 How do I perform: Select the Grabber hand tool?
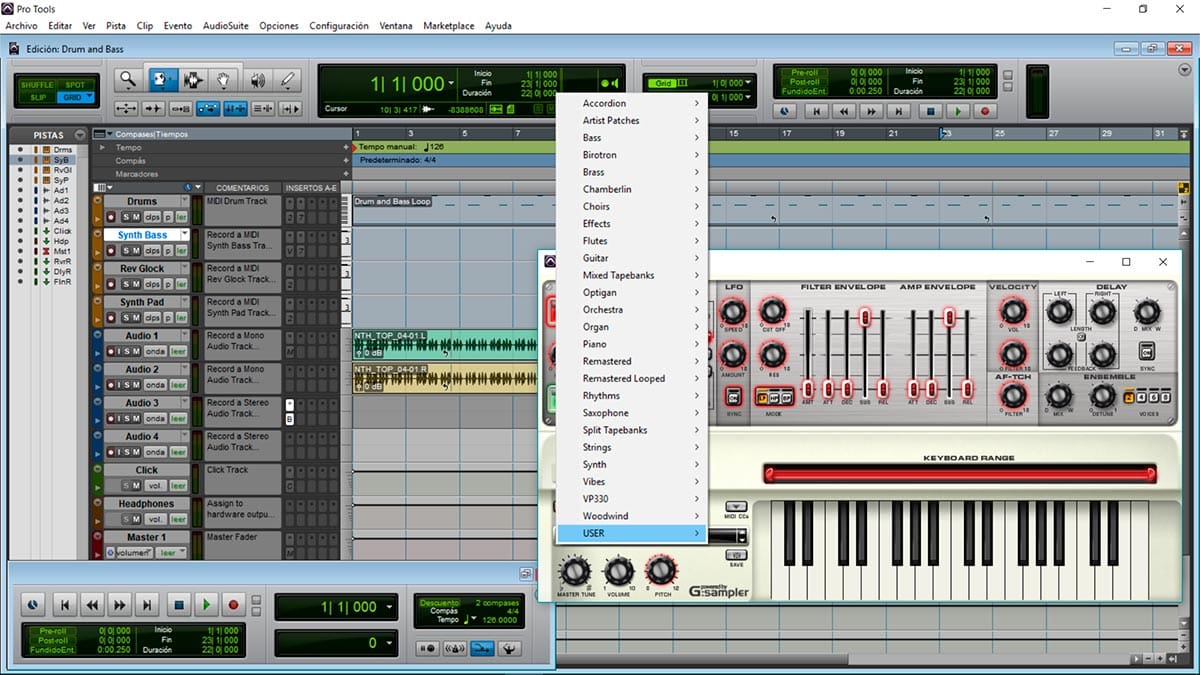tap(225, 81)
